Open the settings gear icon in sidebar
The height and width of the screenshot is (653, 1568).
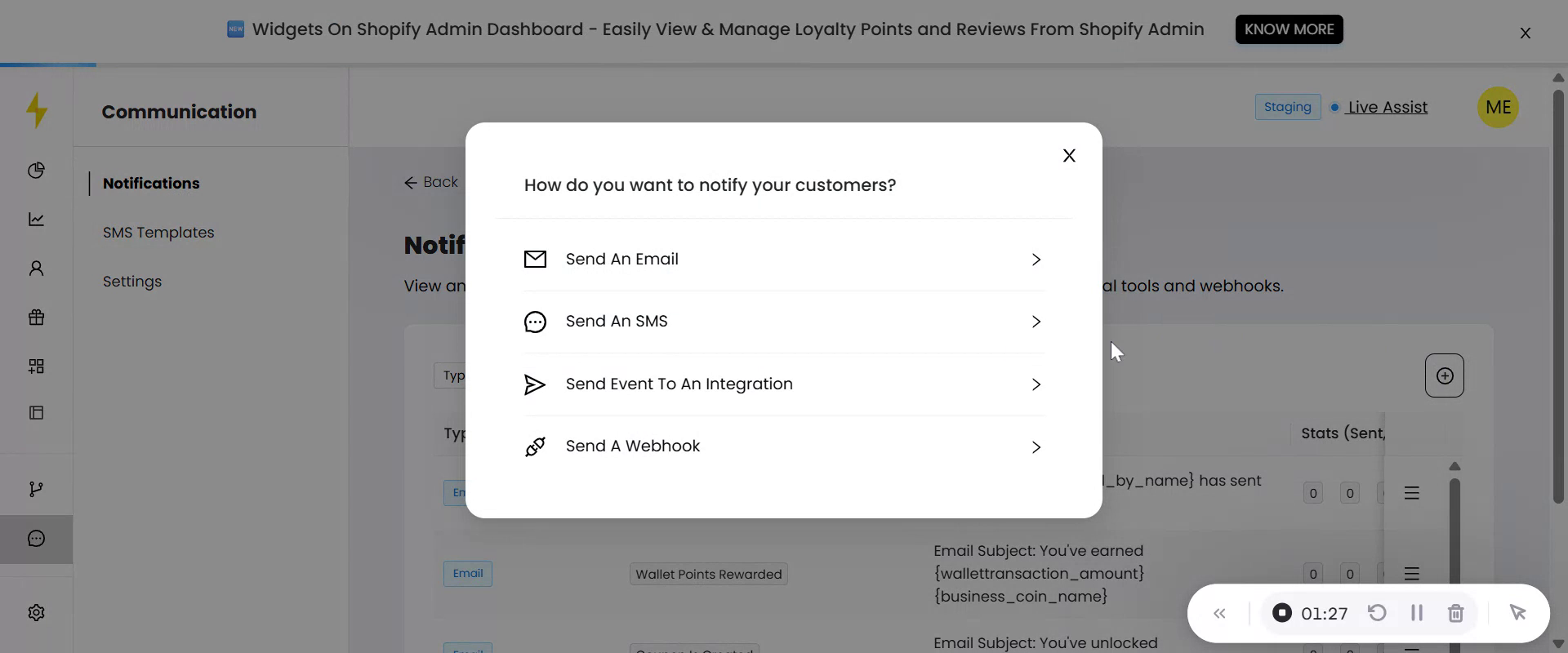click(x=36, y=613)
